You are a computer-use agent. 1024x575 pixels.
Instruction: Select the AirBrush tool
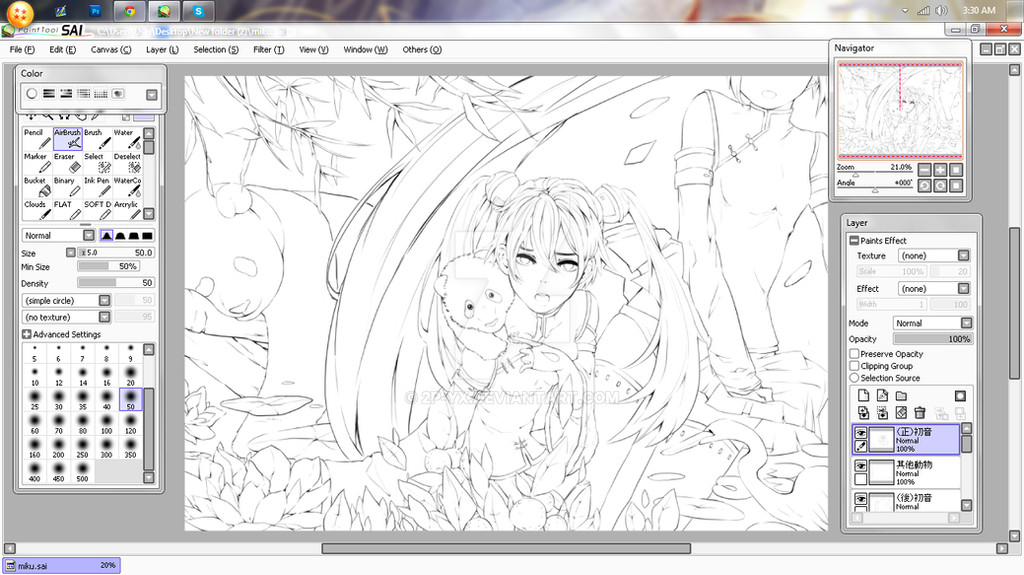pyautogui.click(x=67, y=139)
